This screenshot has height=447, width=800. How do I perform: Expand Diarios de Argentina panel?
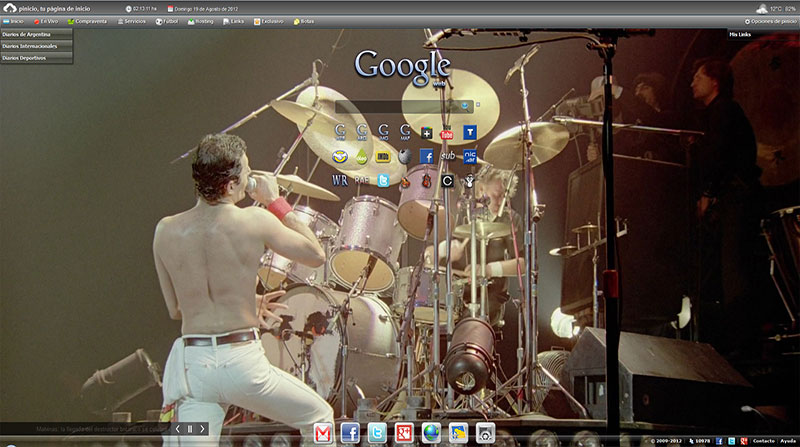pyautogui.click(x=37, y=34)
